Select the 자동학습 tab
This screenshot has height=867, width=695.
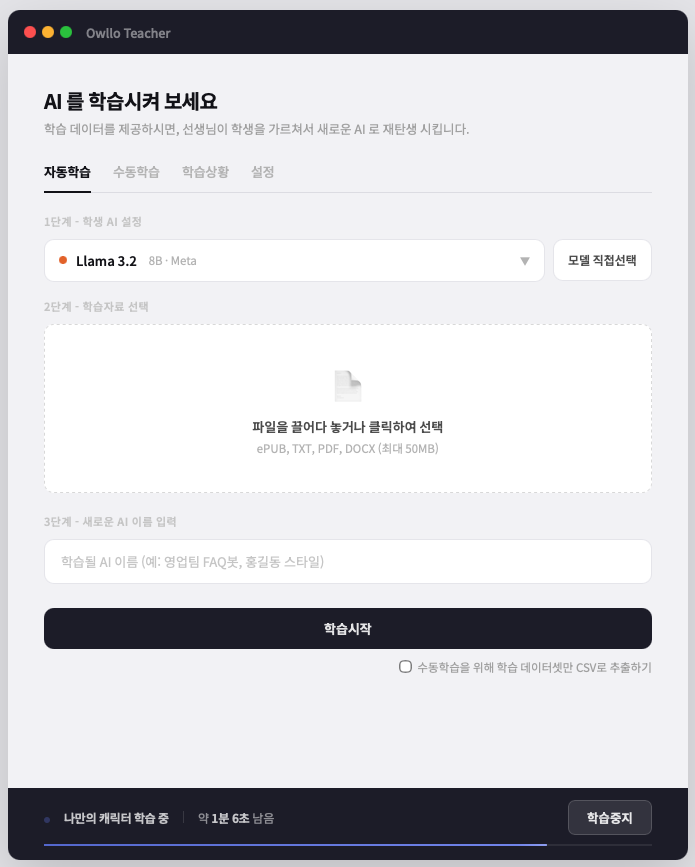point(67,172)
